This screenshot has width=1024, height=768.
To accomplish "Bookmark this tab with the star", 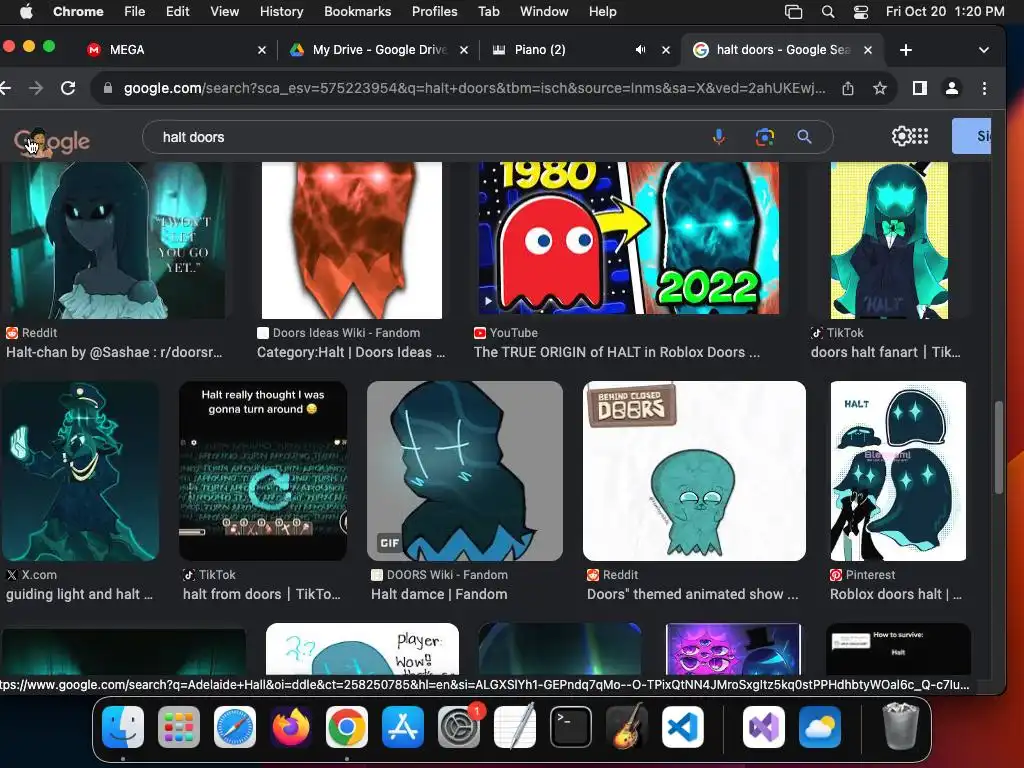I will pos(880,88).
